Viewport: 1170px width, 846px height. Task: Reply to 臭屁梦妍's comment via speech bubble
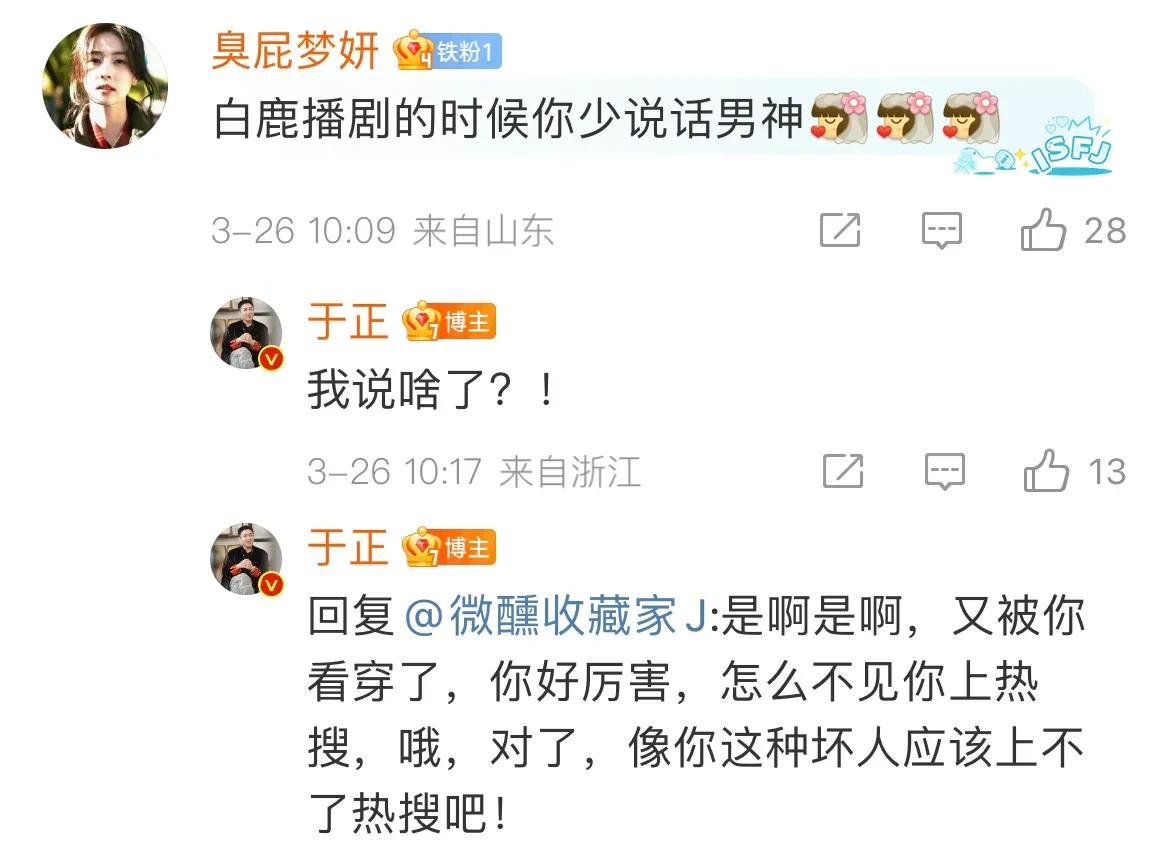(x=942, y=230)
